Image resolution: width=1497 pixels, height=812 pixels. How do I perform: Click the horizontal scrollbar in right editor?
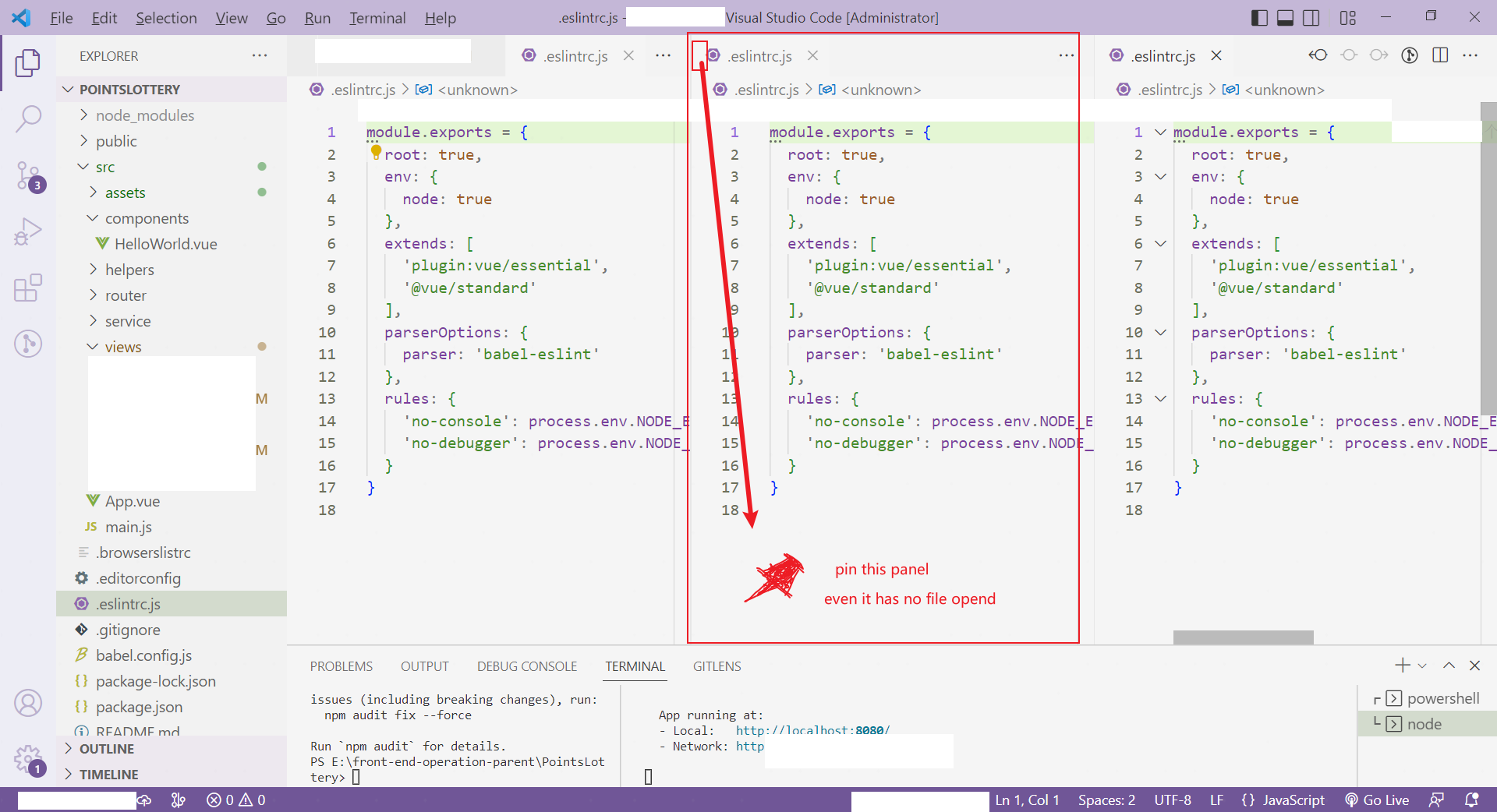coord(1243,637)
